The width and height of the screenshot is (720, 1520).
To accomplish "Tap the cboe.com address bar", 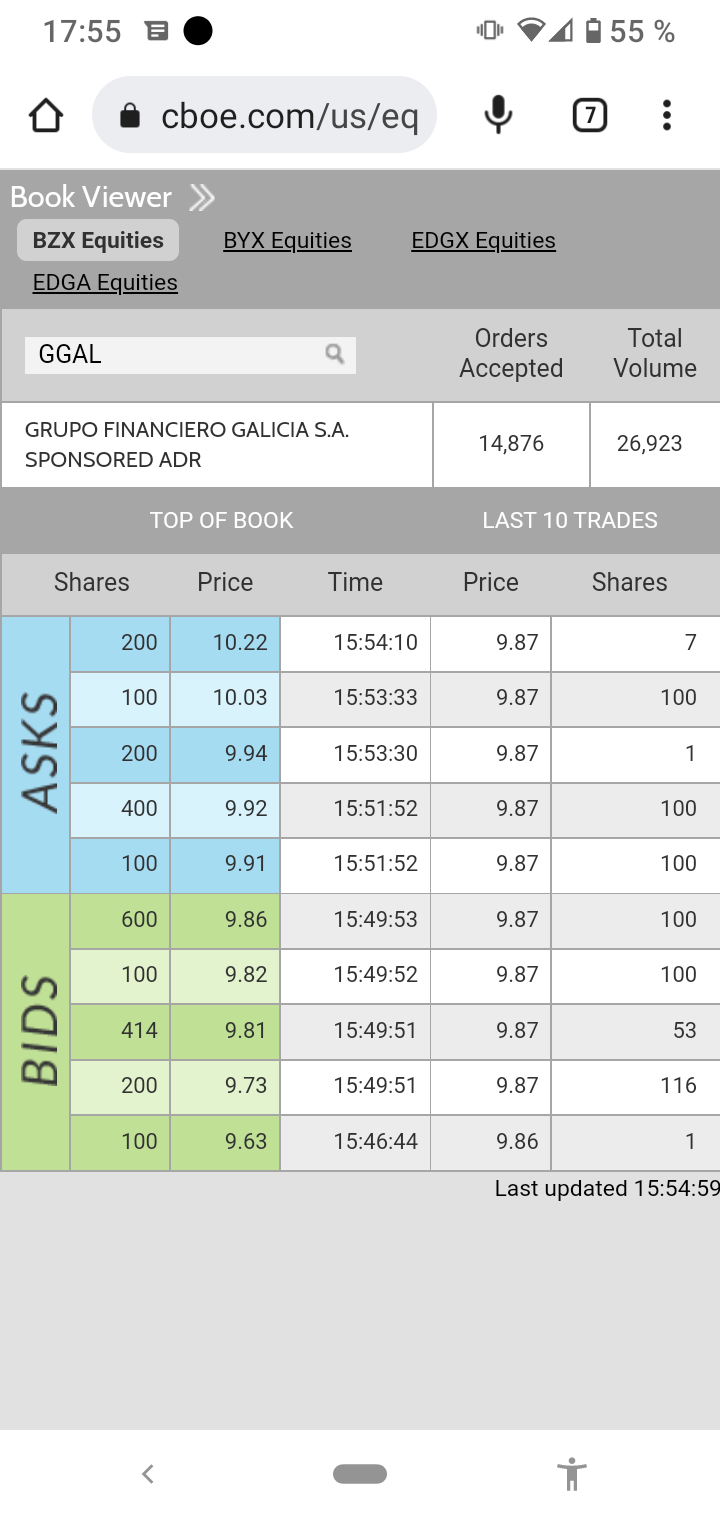I will (x=289, y=116).
